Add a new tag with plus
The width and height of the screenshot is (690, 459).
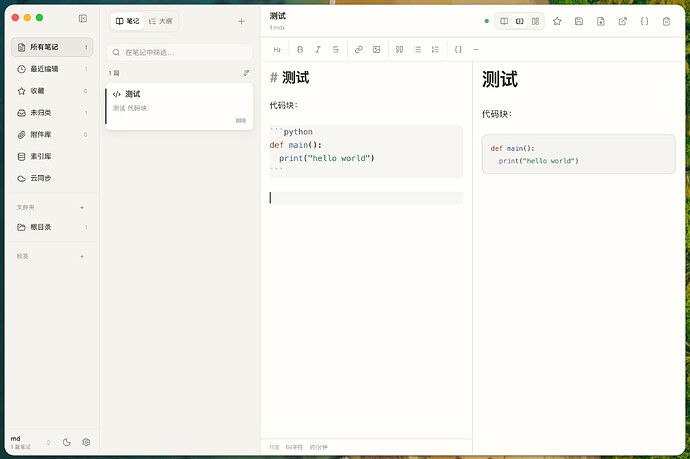click(82, 256)
